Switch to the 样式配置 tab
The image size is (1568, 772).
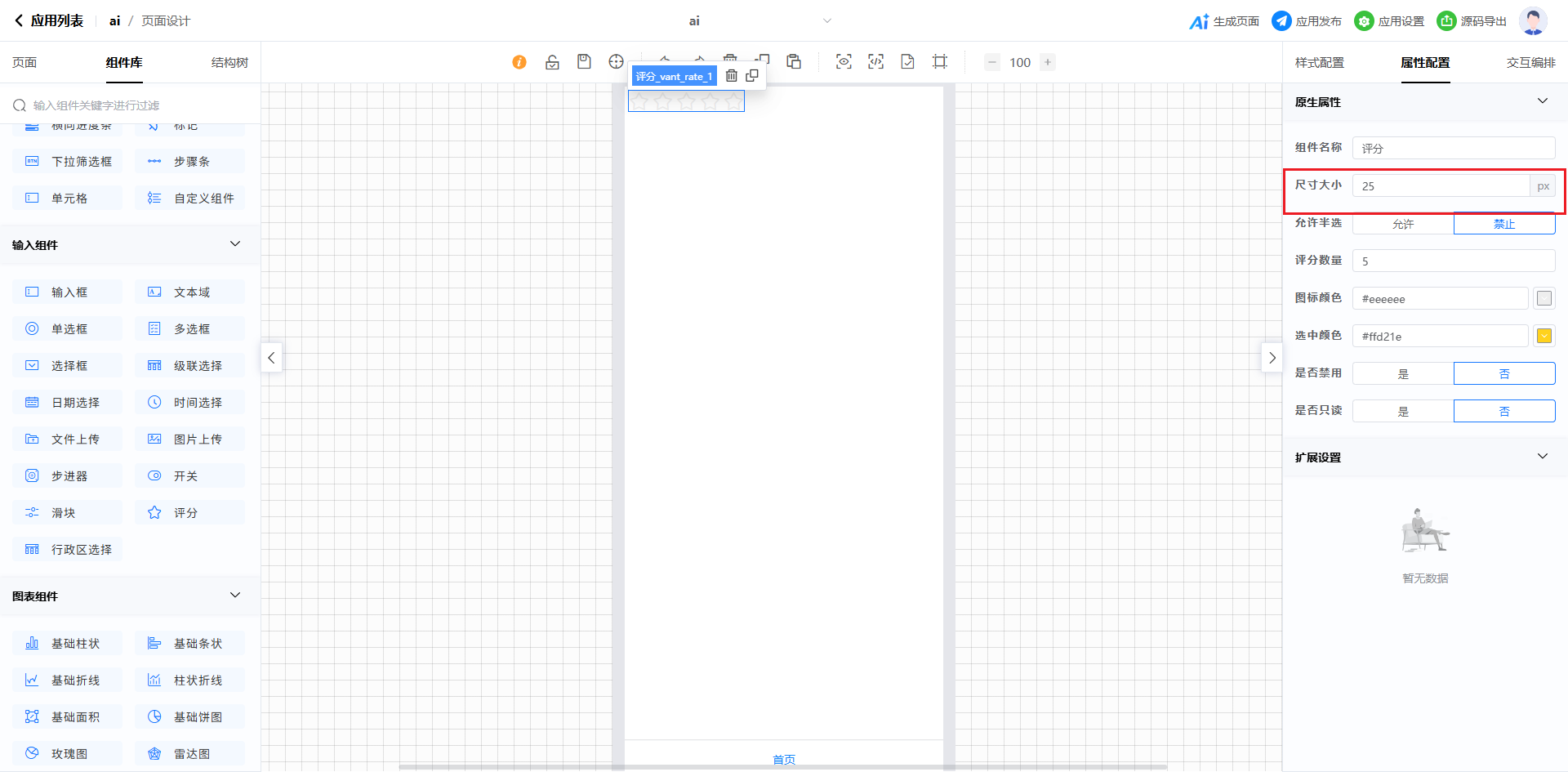point(1319,62)
